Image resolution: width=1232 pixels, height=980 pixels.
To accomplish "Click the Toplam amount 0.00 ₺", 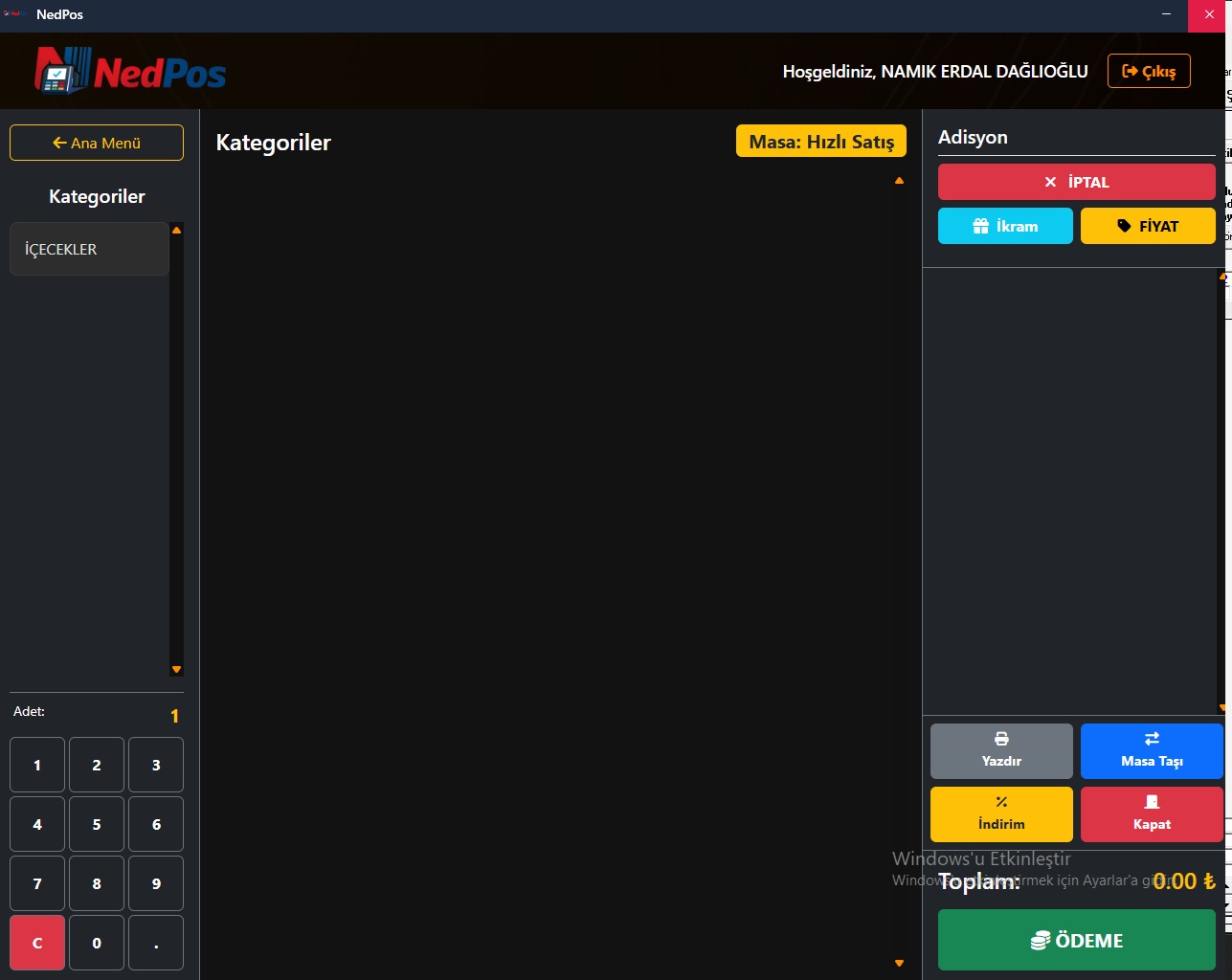I will tap(1184, 880).
